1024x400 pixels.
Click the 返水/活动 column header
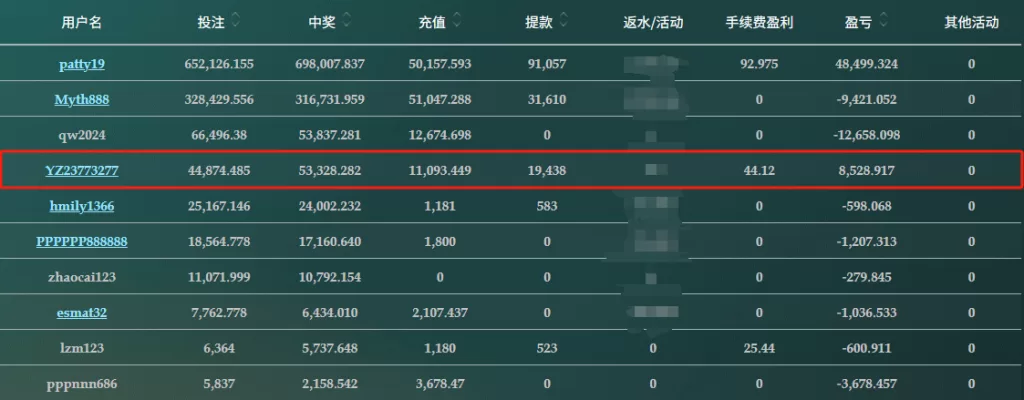653,23
